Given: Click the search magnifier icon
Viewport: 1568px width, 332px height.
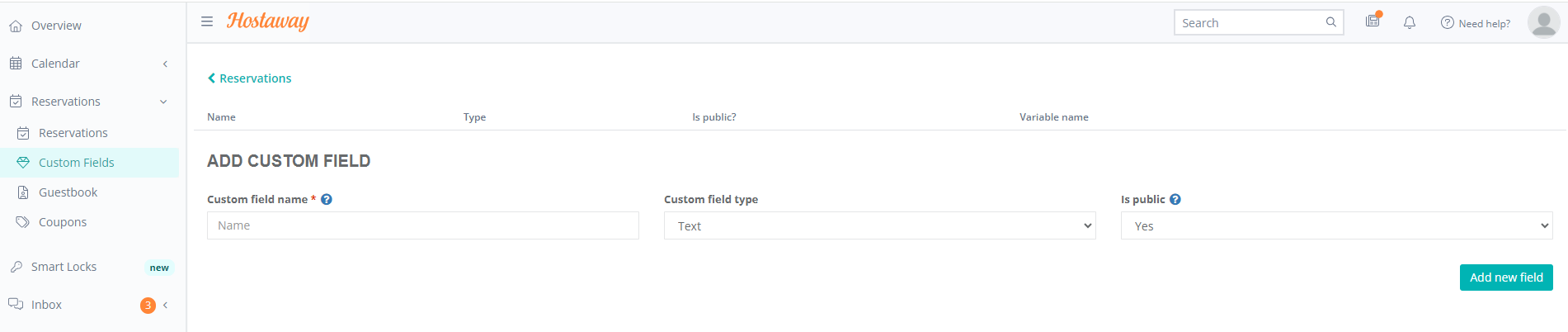Looking at the screenshot, I should (1330, 22).
